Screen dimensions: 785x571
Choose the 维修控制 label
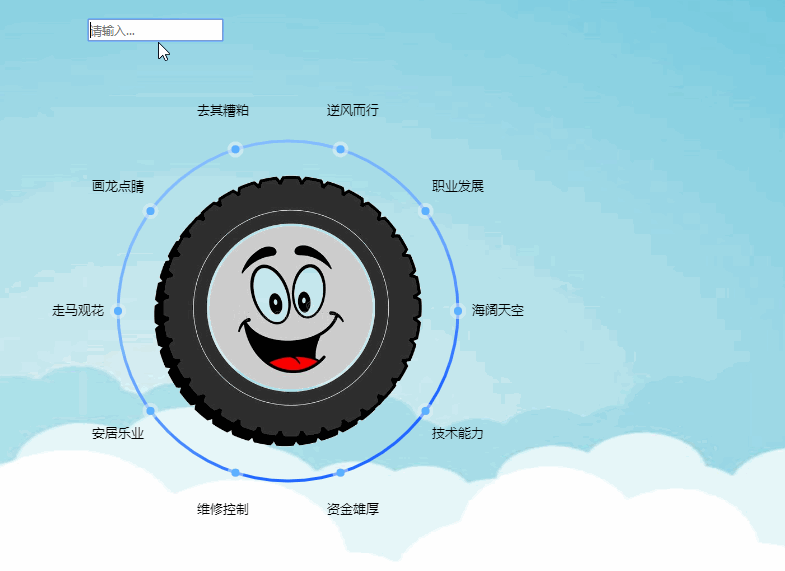[222, 509]
